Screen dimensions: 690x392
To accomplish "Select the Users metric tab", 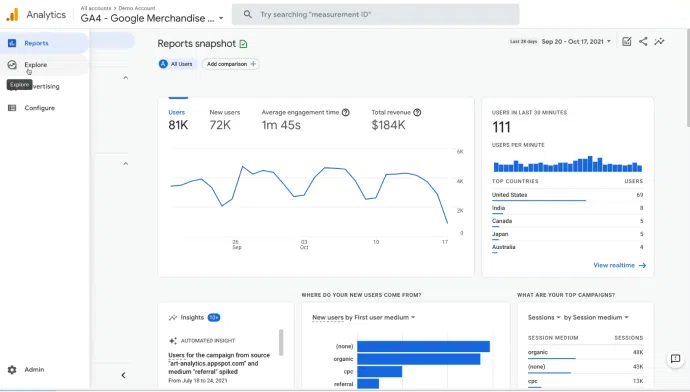I will pyautogui.click(x=178, y=119).
